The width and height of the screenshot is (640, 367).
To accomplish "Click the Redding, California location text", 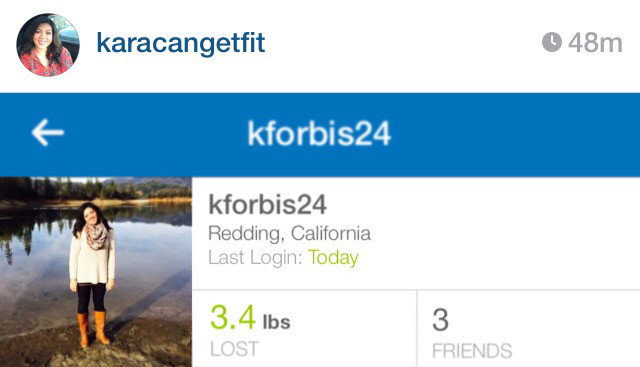I will (x=289, y=234).
